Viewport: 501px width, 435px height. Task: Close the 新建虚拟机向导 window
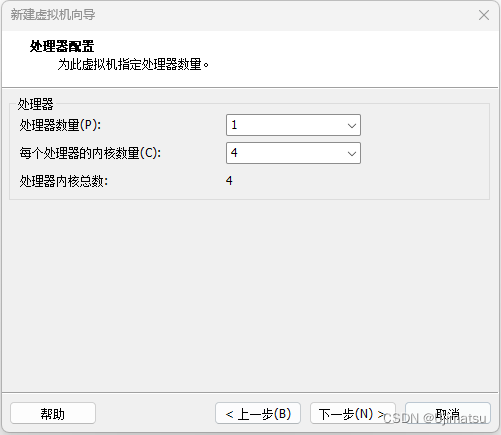point(484,15)
